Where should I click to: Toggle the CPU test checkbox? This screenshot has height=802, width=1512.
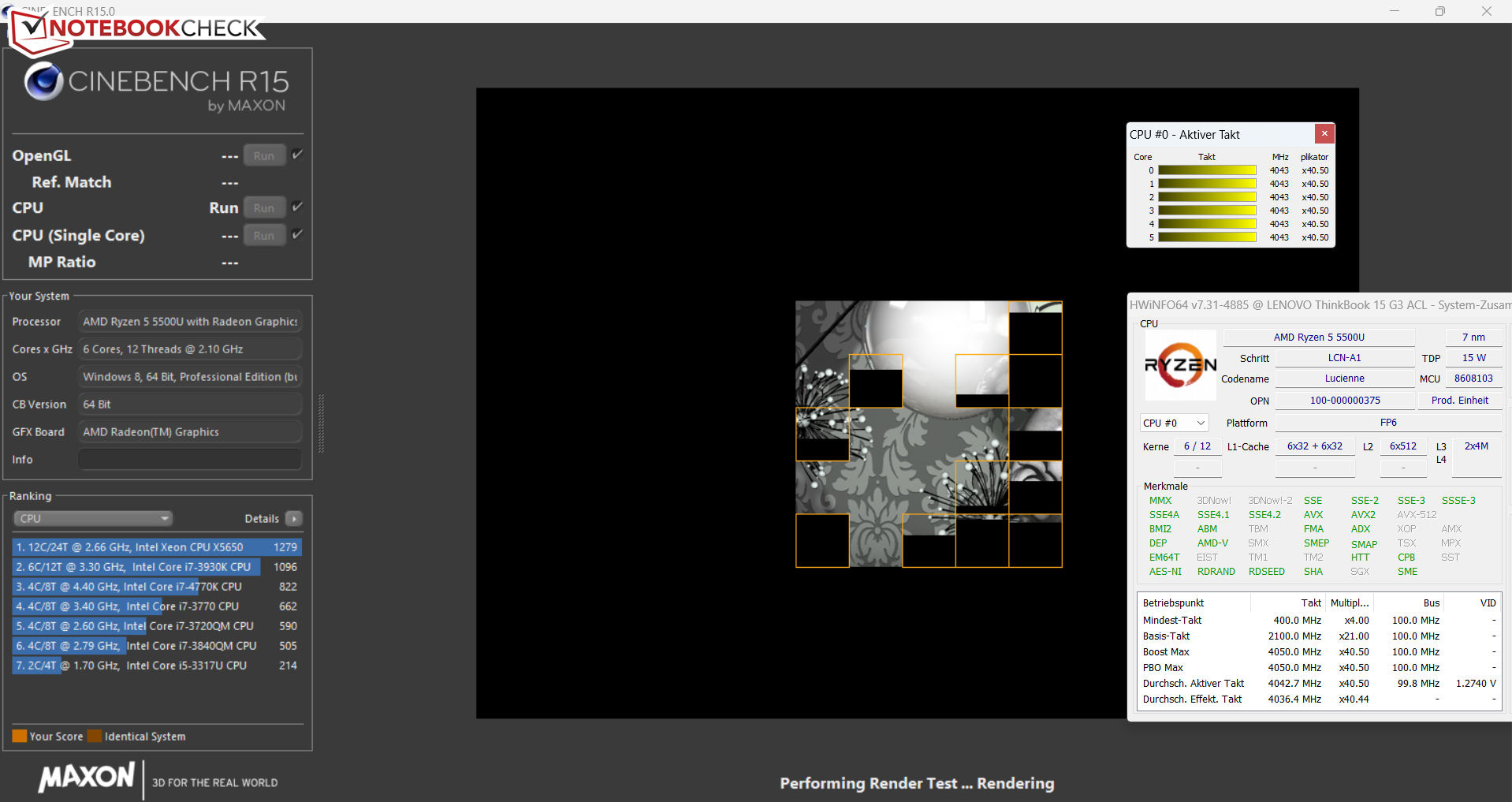point(297,207)
